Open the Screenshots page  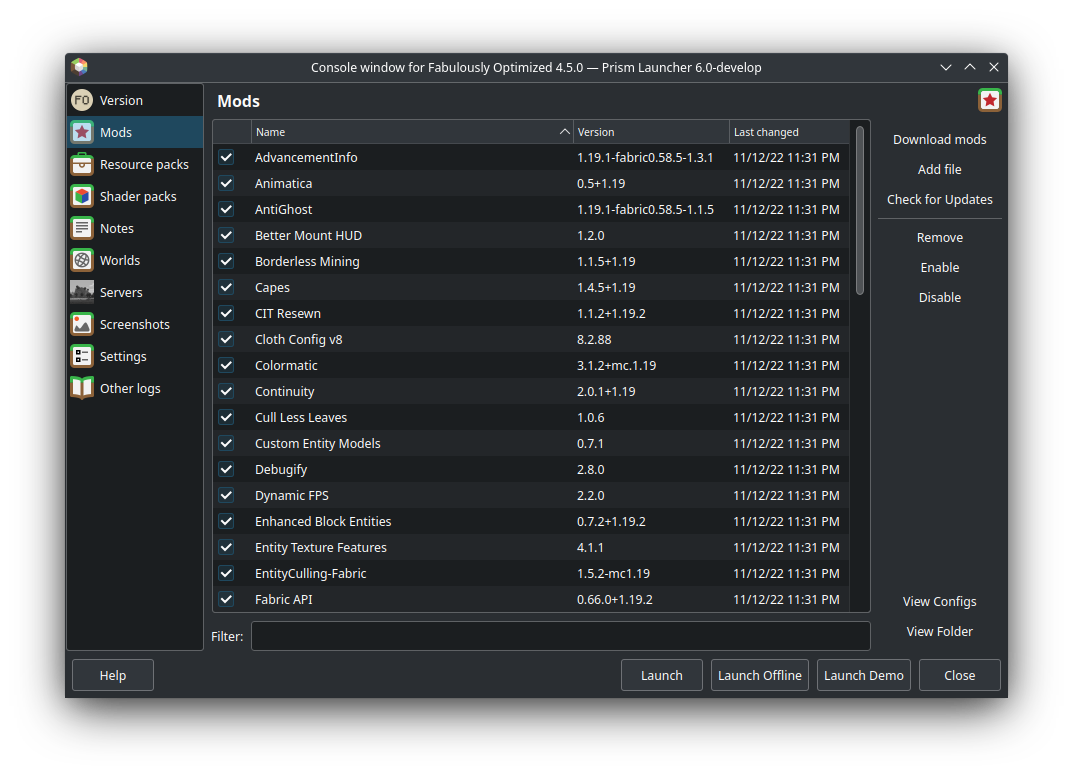pos(135,324)
